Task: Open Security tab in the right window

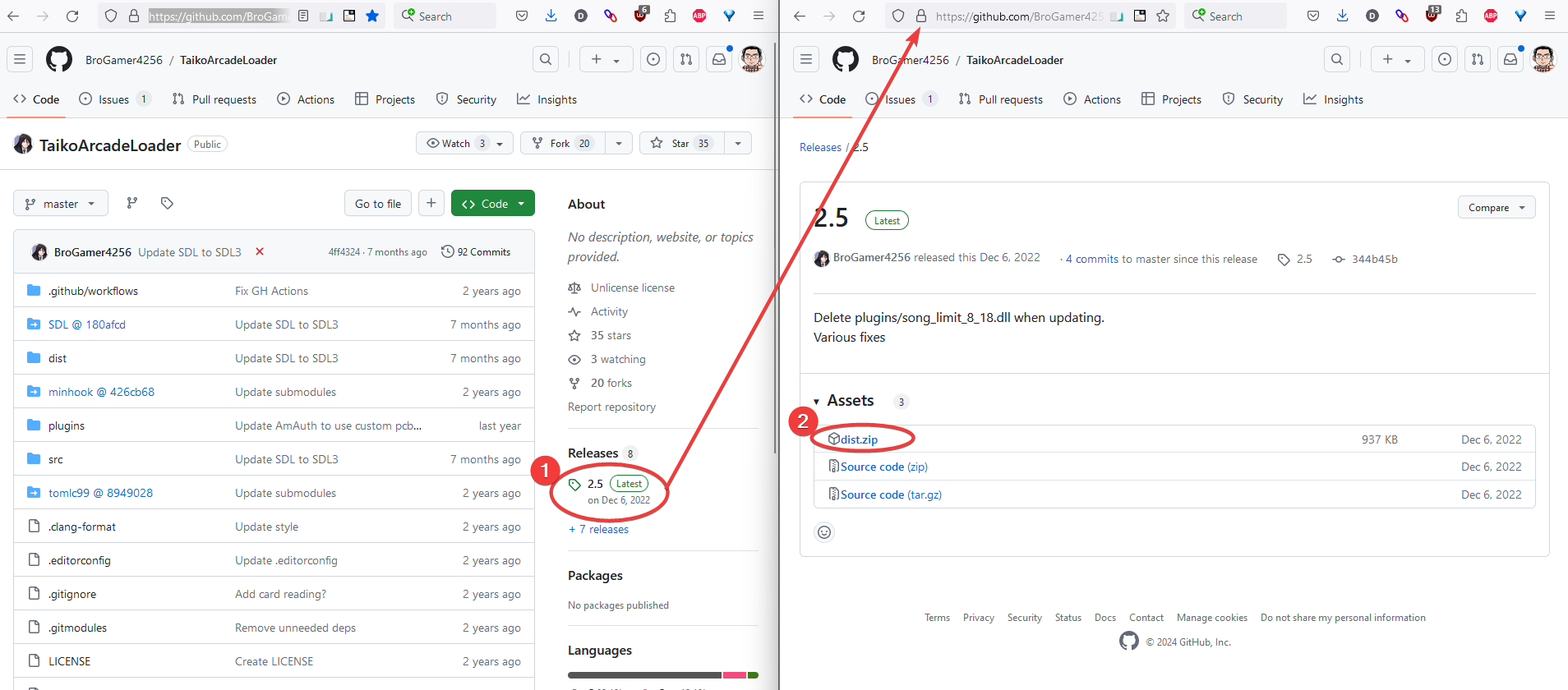Action: (1252, 99)
